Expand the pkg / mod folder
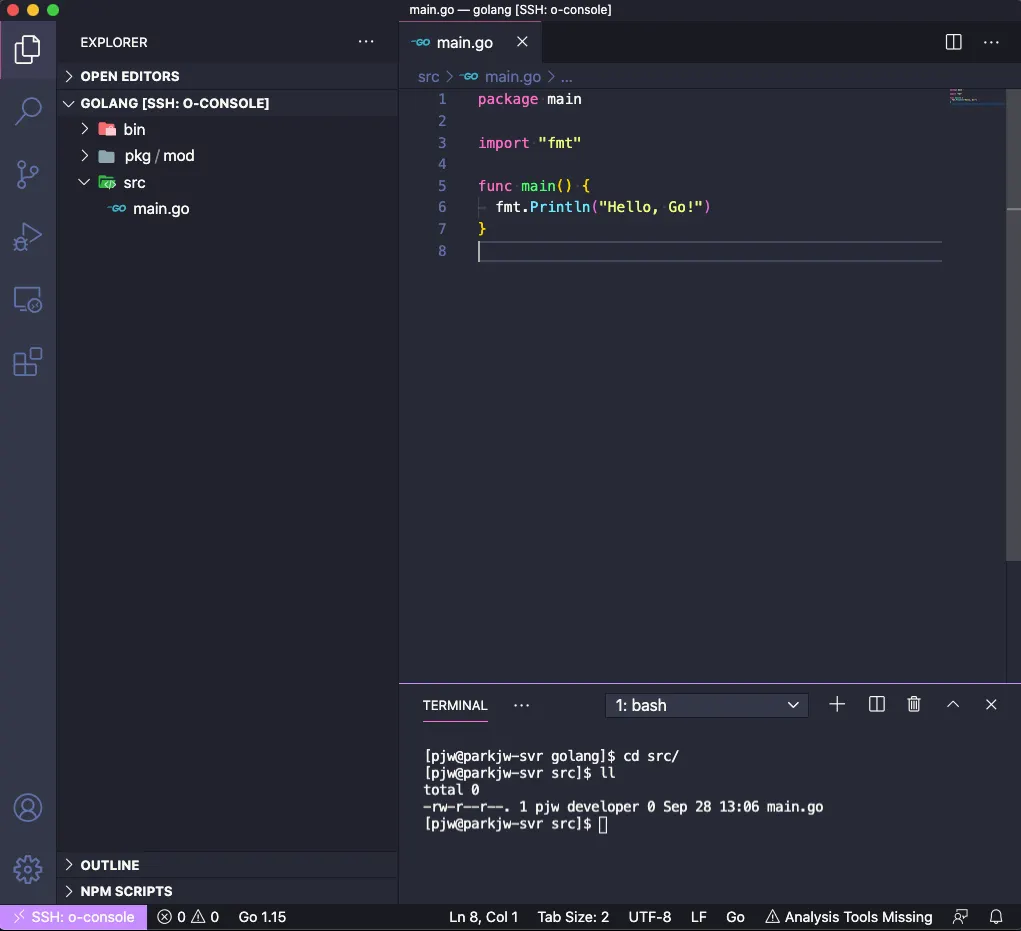This screenshot has height=931, width=1021. [x=85, y=156]
